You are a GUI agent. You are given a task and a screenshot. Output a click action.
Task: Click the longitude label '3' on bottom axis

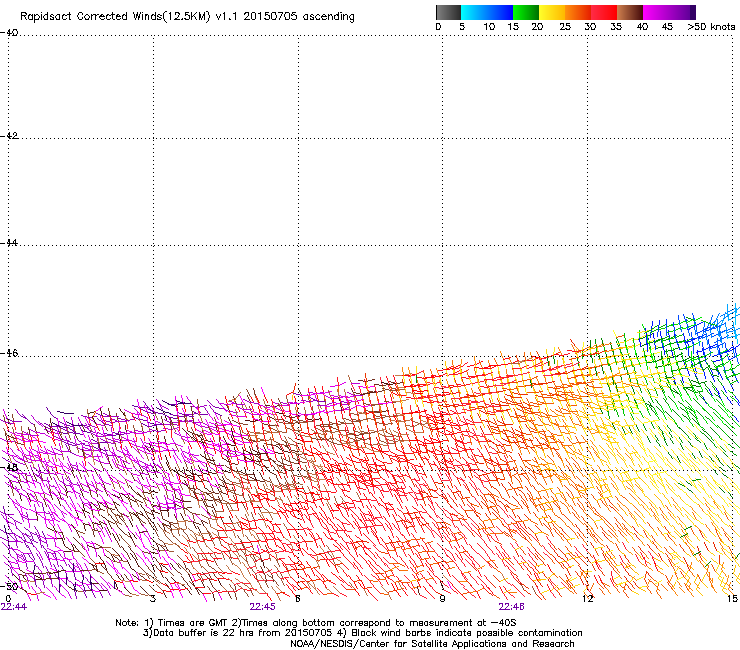[x=152, y=599]
